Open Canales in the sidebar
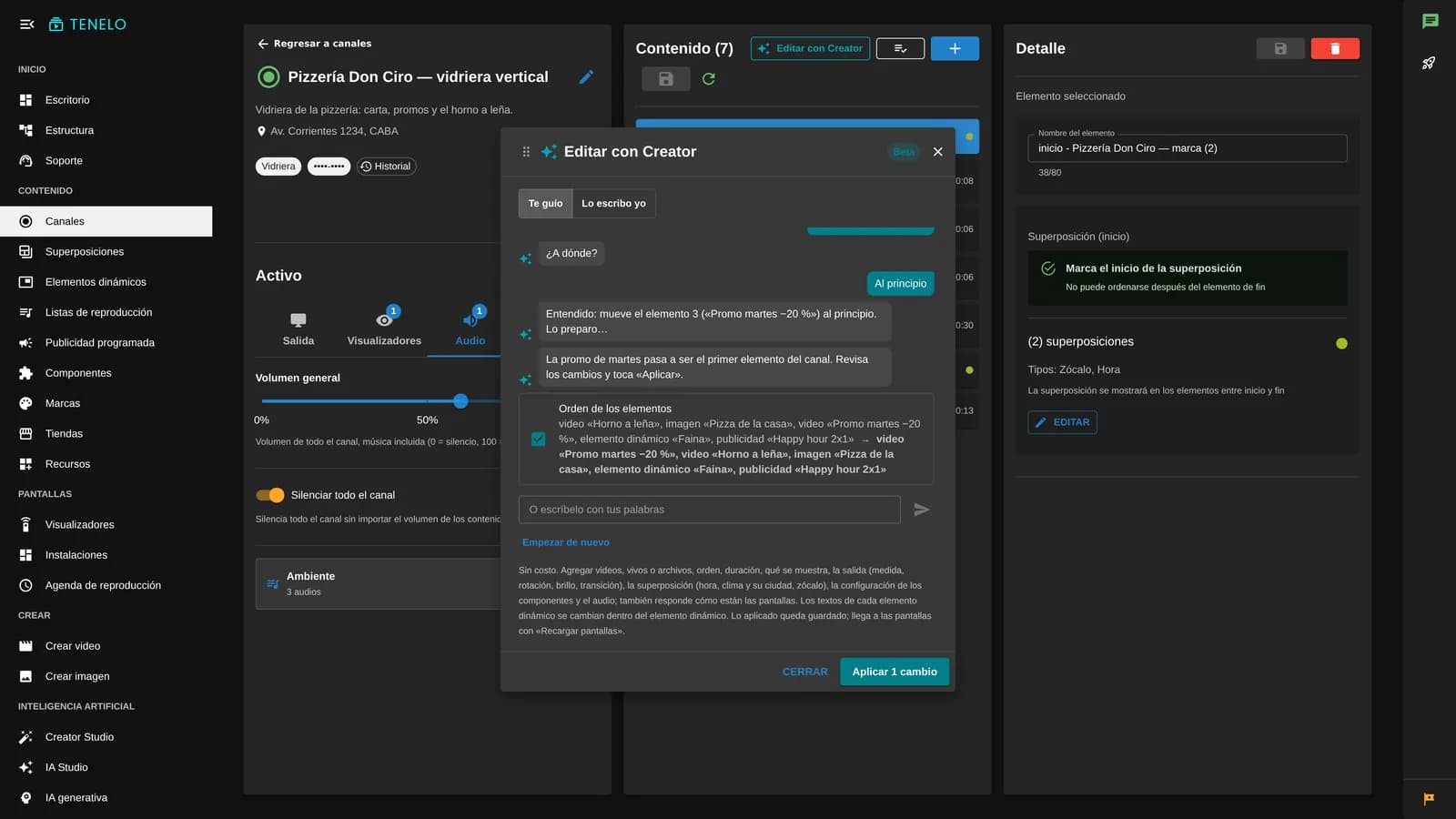Screen dimensions: 1456x819 click(106, 221)
